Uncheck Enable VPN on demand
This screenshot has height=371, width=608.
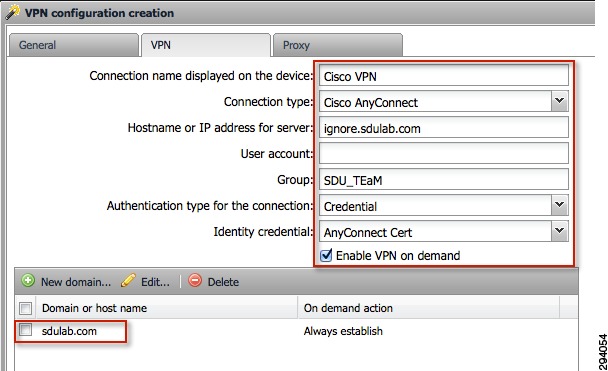[326, 255]
